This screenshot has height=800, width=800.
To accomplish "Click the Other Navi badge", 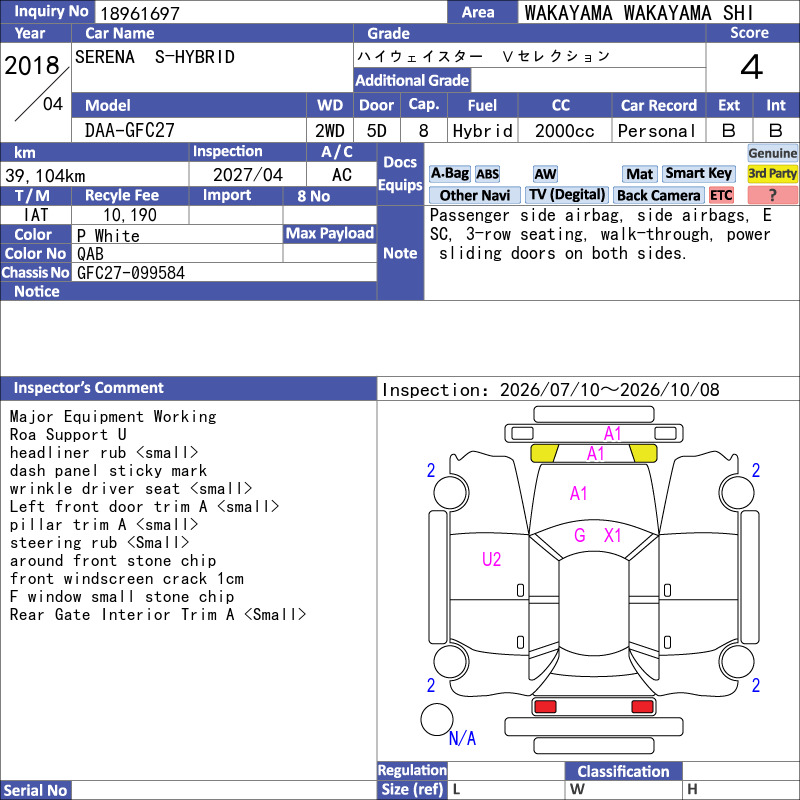I will 474,195.
